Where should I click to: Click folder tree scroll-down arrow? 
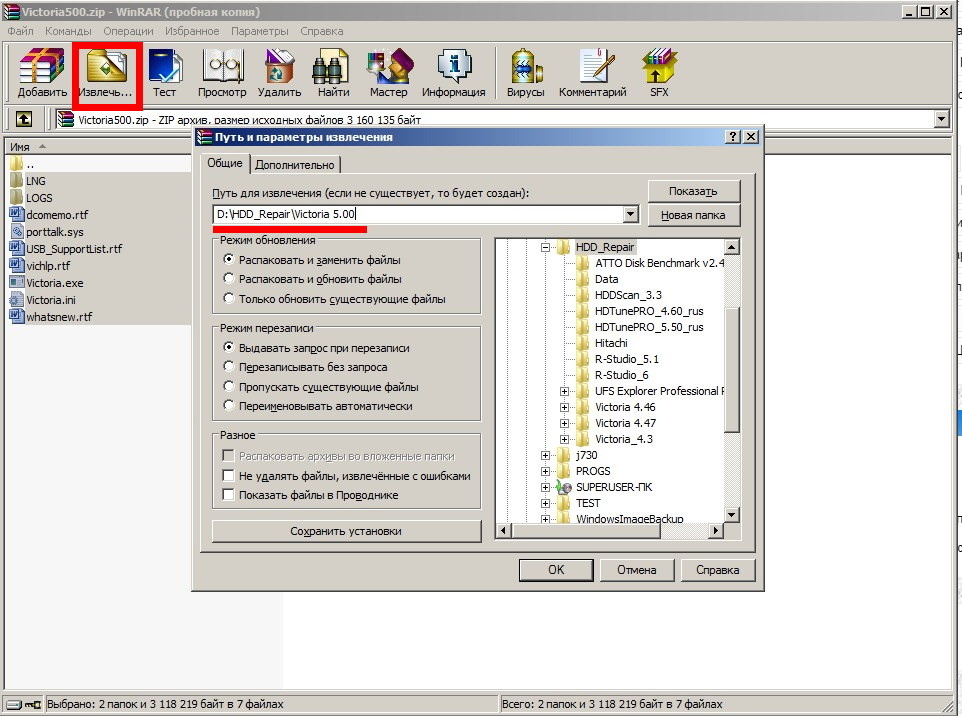point(731,515)
